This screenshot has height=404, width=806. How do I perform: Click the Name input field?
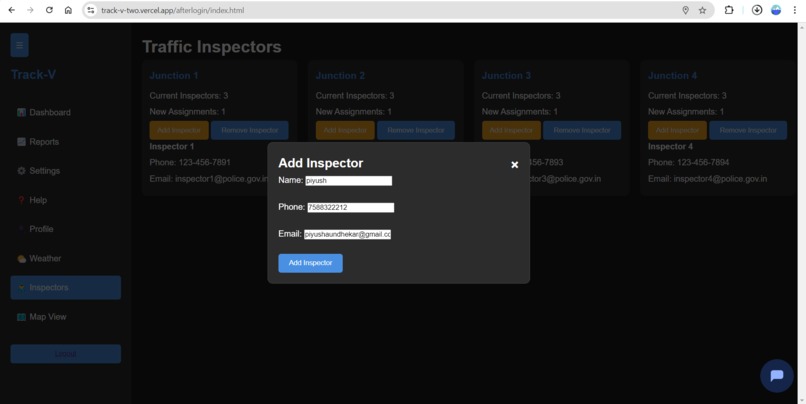(x=349, y=180)
